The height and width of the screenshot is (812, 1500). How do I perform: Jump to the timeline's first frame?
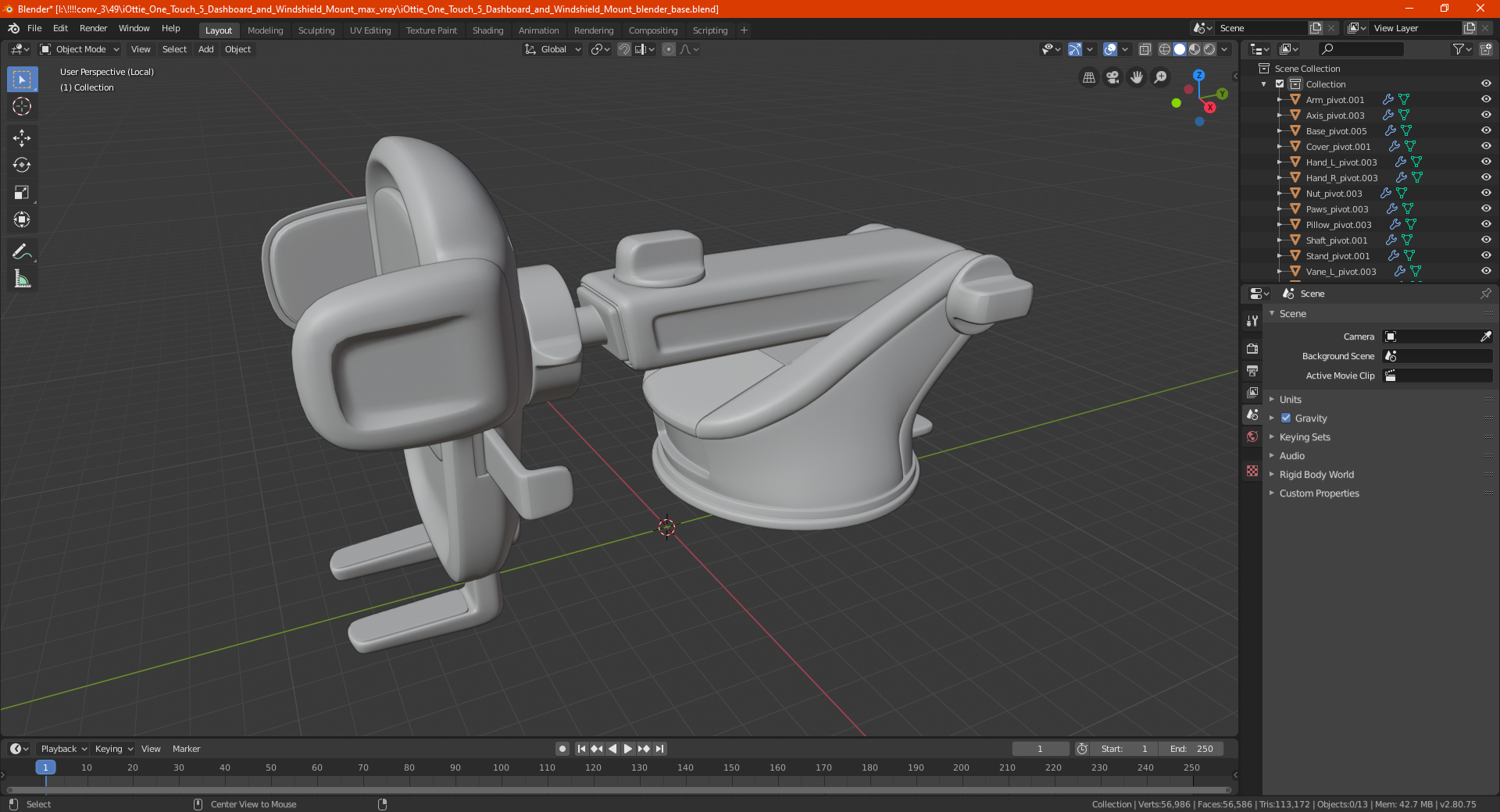(x=581, y=749)
